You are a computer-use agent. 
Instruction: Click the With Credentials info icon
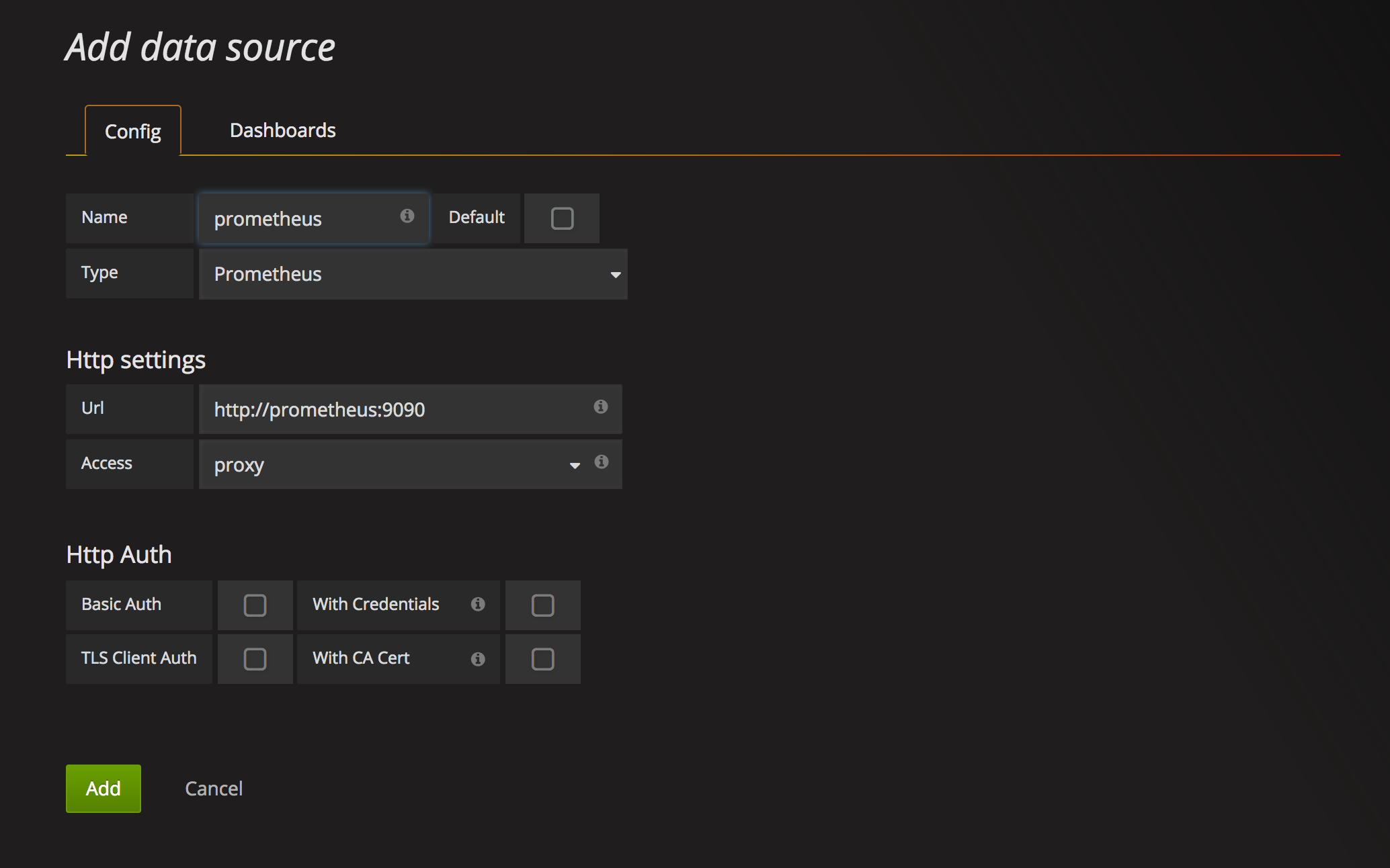click(x=478, y=604)
